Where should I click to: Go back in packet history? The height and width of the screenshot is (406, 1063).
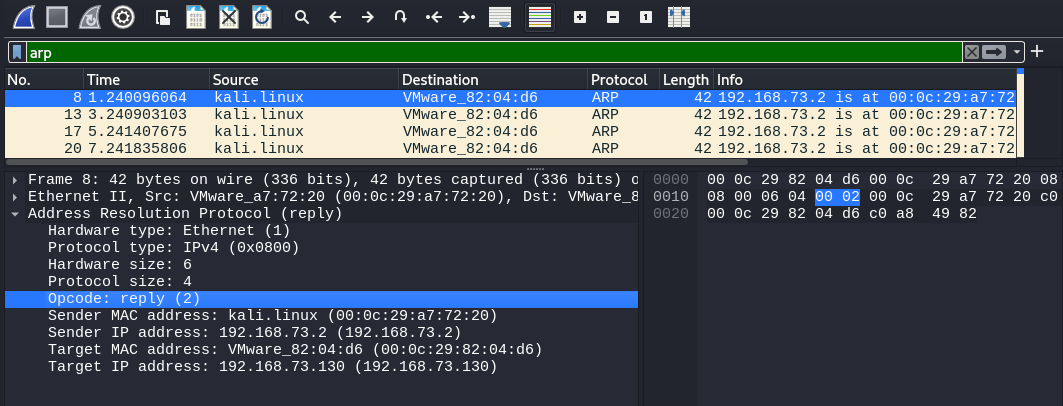pos(334,17)
